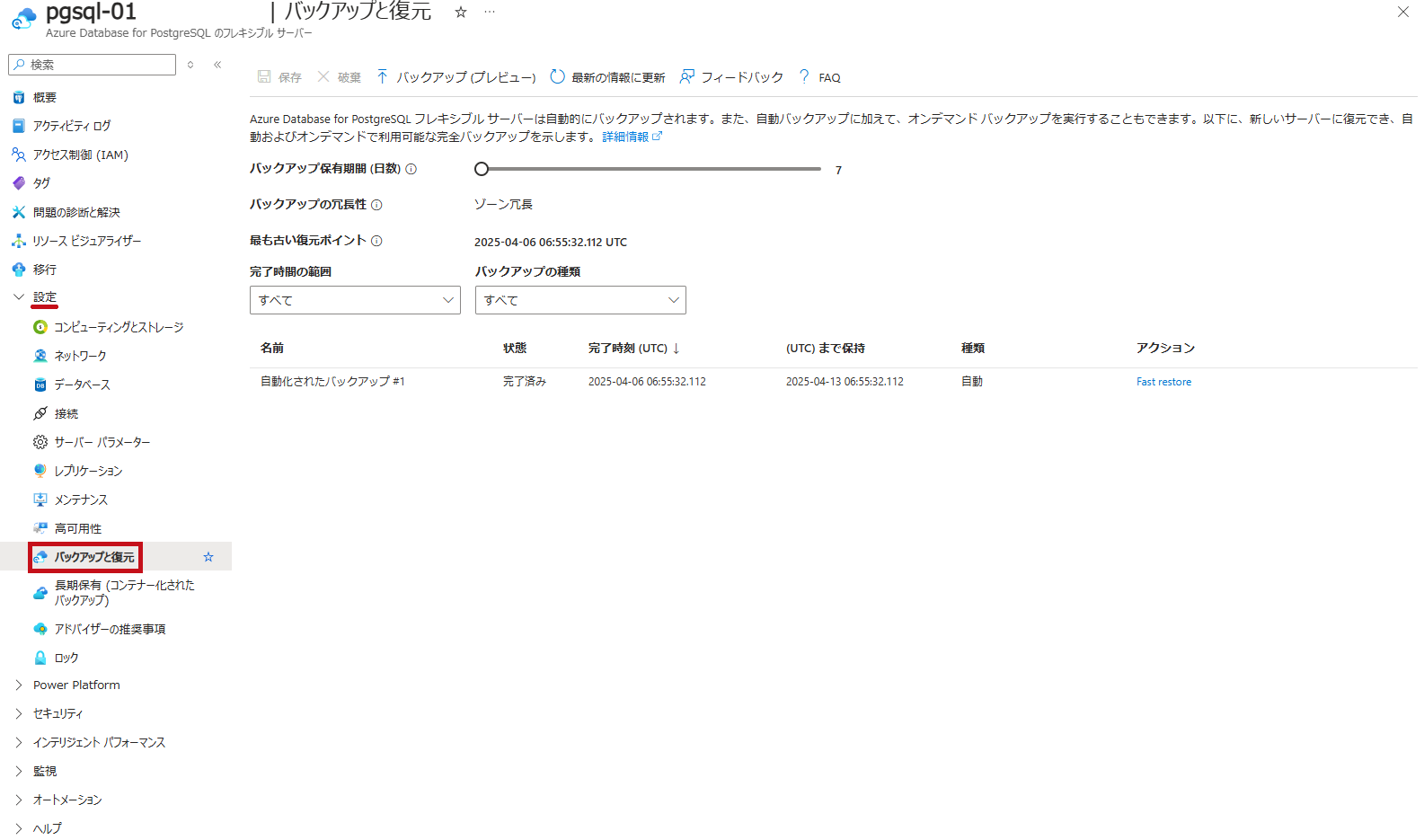Click the 保存 toolbar button
This screenshot has width=1424, height=840.
click(x=279, y=77)
